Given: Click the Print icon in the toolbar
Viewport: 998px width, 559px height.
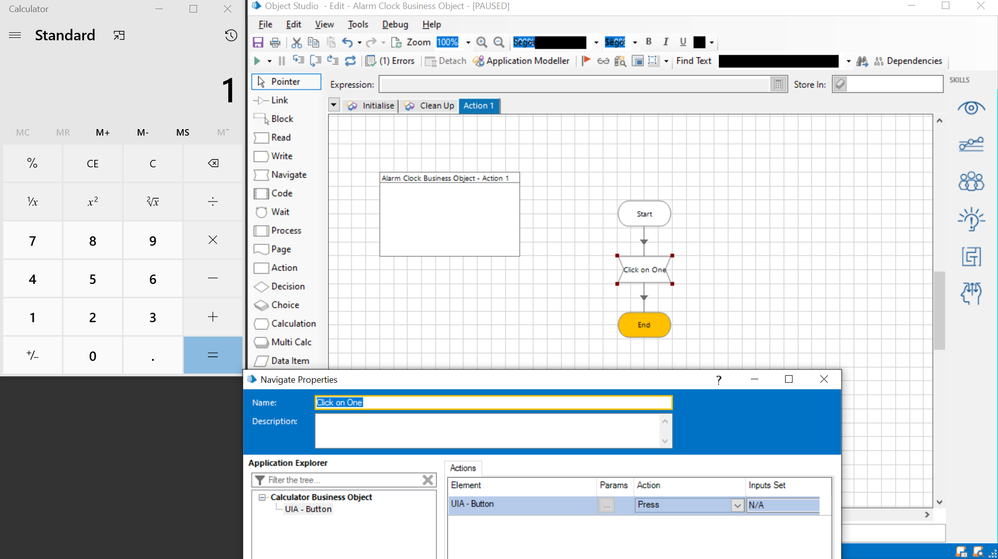Looking at the screenshot, I should click(275, 43).
